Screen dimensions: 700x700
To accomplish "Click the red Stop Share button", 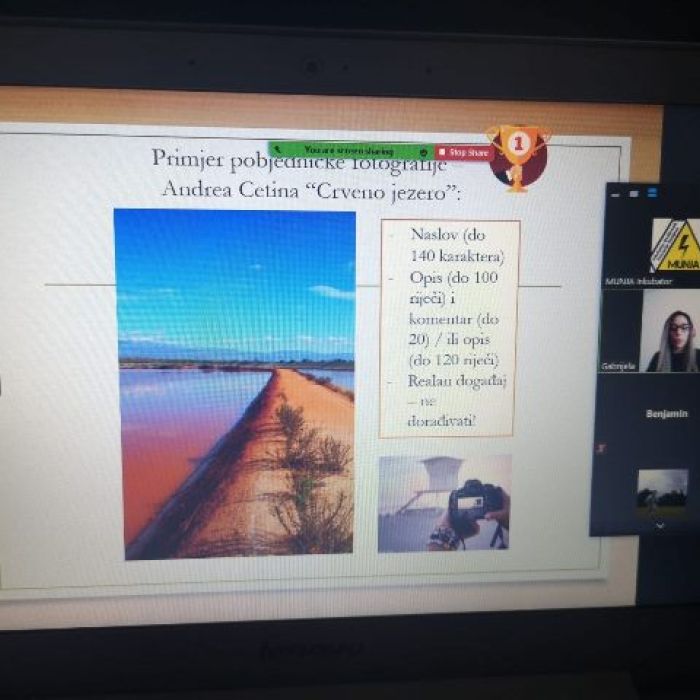I will pos(465,152).
